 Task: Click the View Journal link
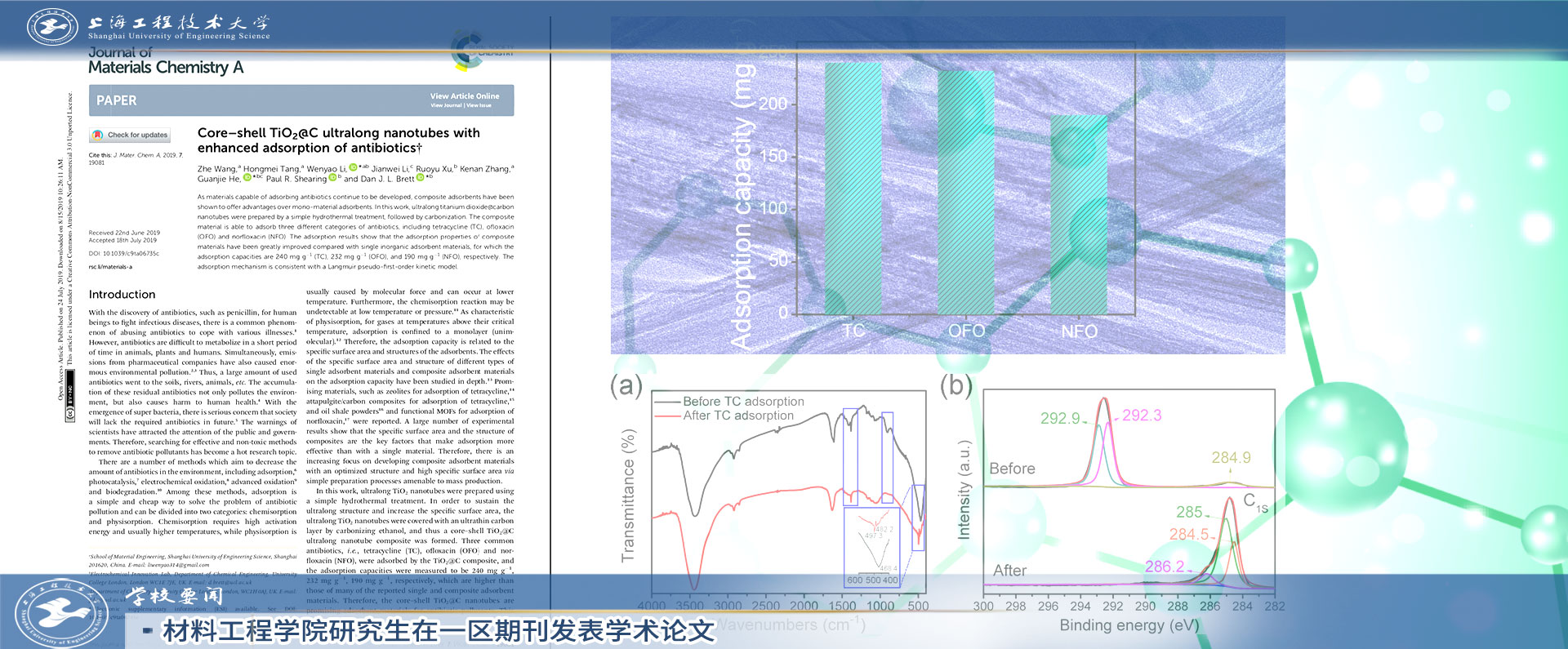[446, 105]
